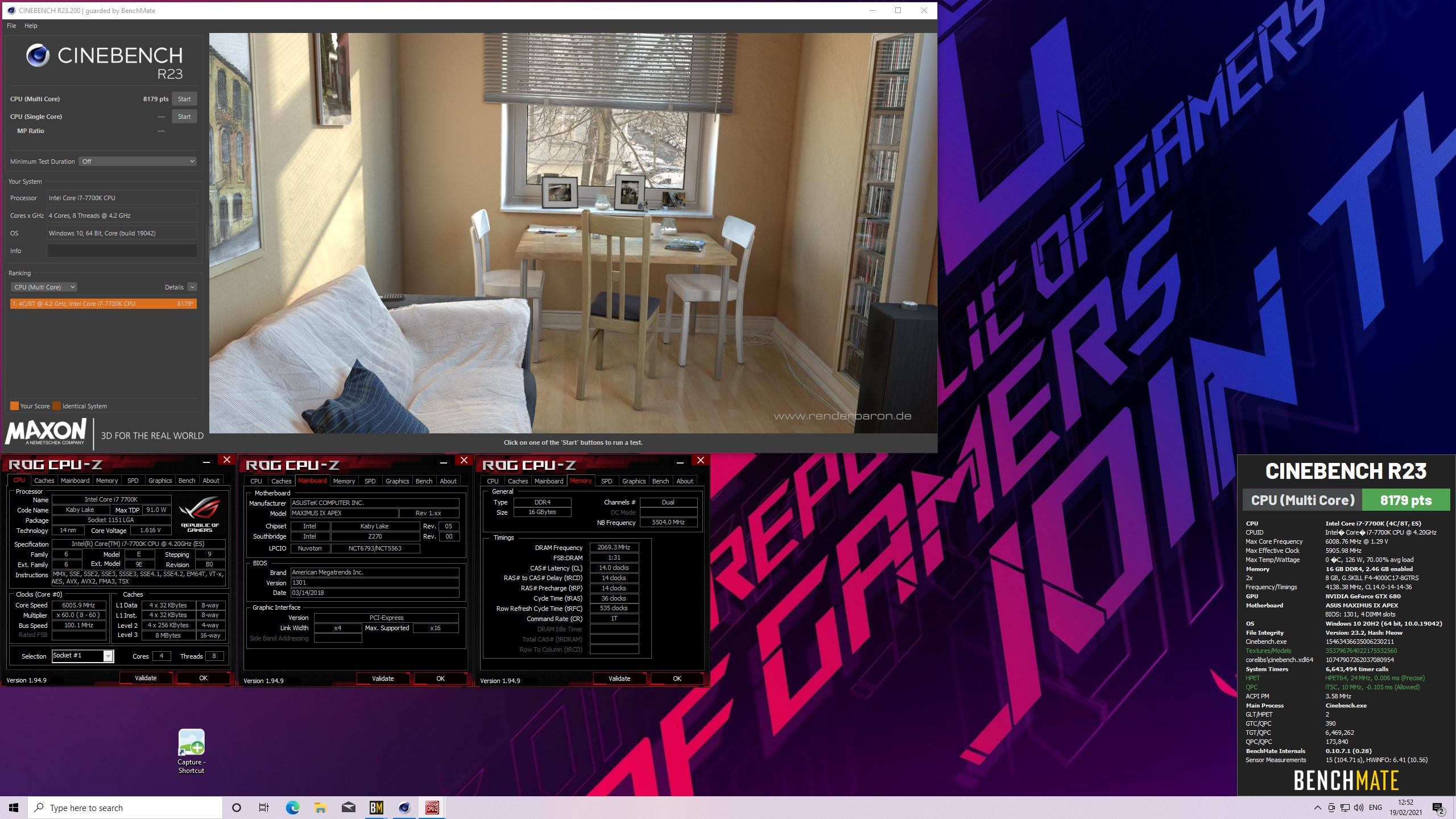The image size is (1456, 819).
Task: Click Validate in the first CPU-Z window
Action: tap(146, 678)
